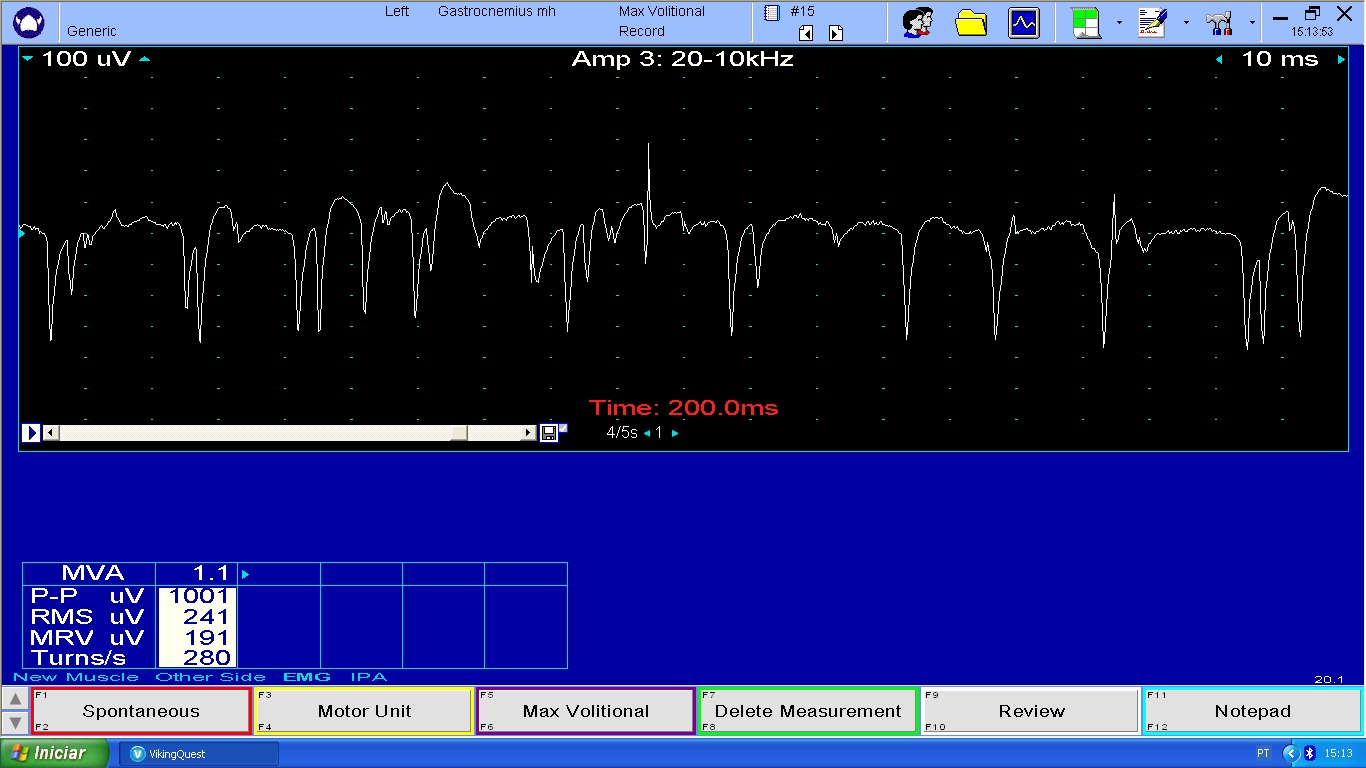Click the floppy disk save icon

pos(548,433)
